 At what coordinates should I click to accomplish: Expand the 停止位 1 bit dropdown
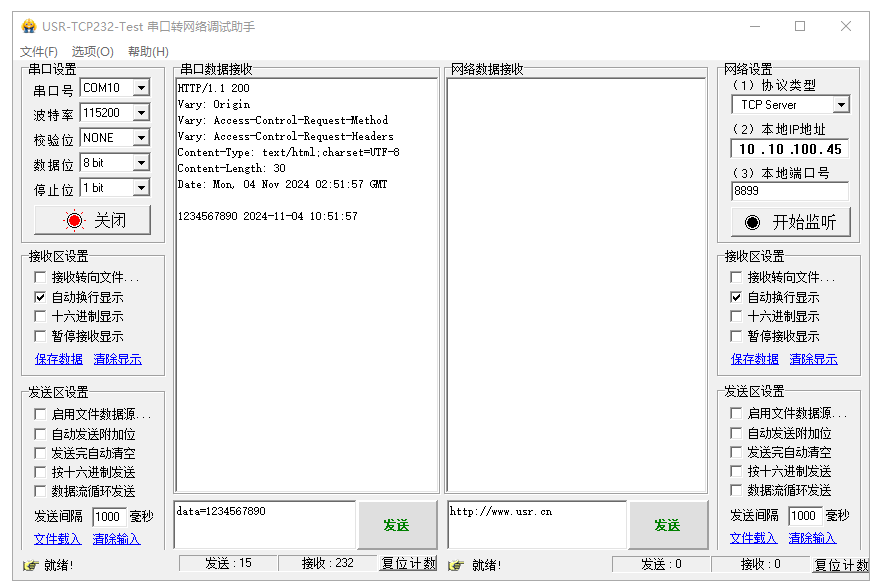pos(142,188)
